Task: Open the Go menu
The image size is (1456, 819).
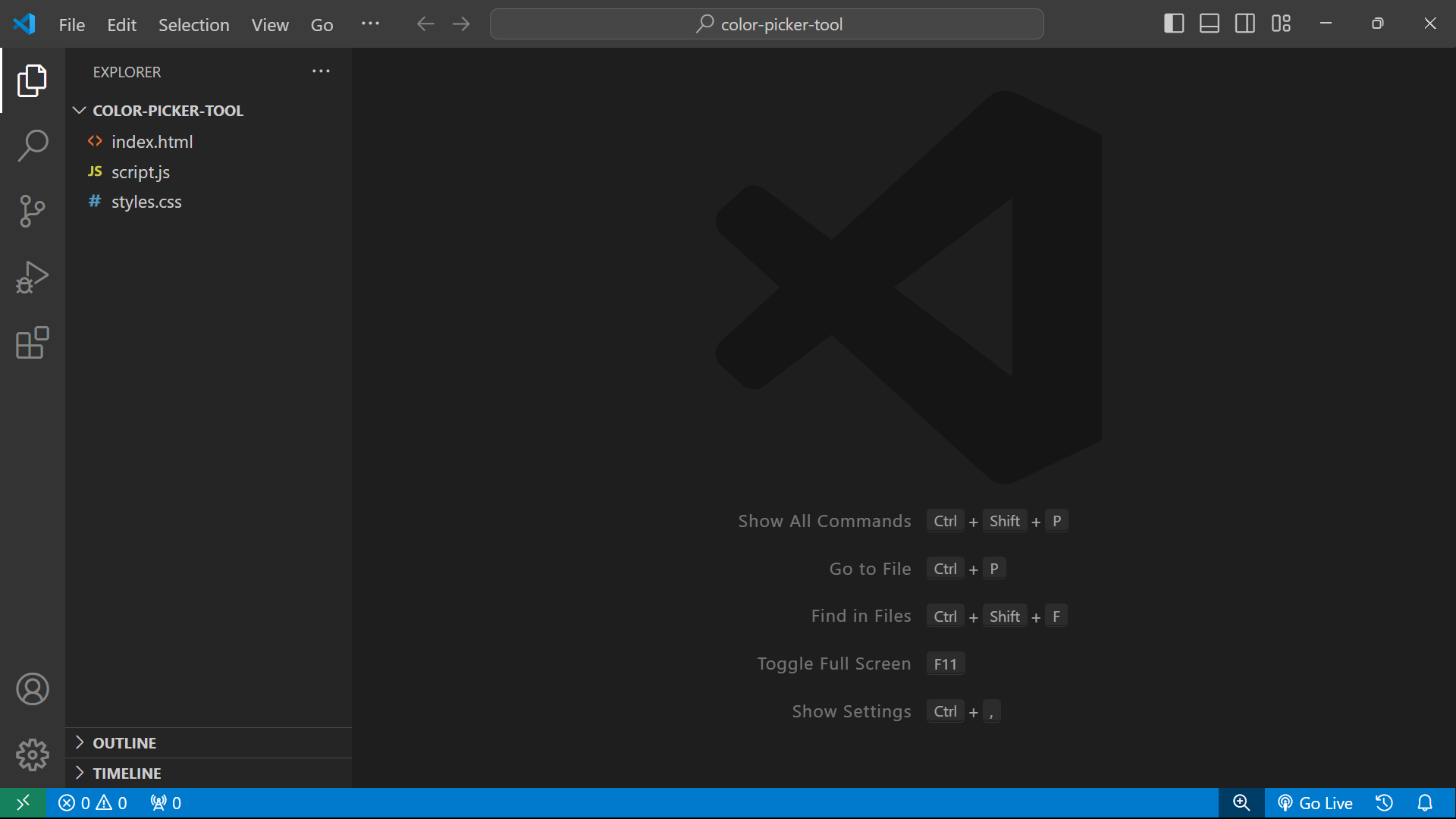Action: click(322, 24)
